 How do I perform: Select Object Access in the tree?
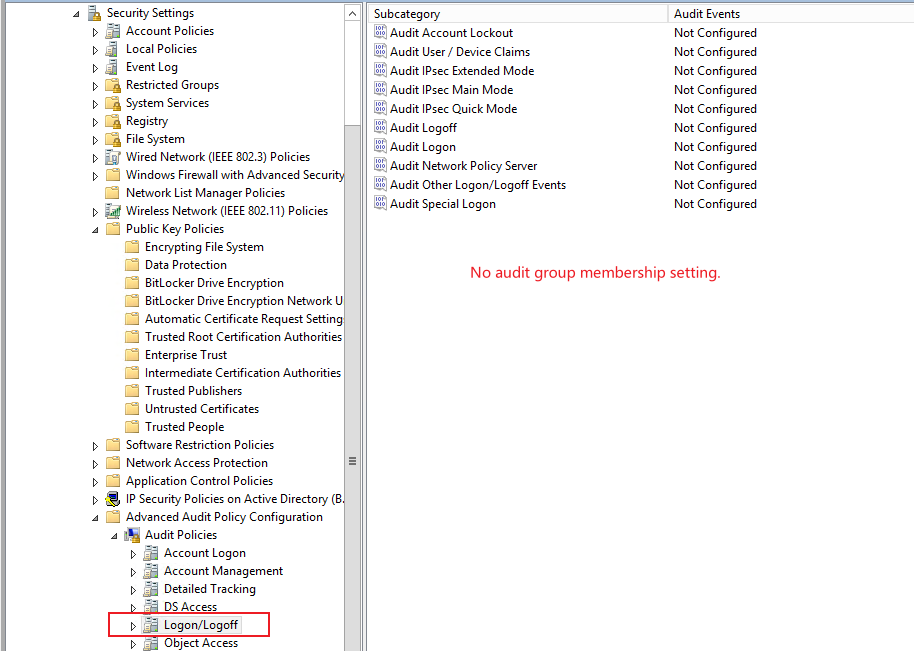pyautogui.click(x=201, y=643)
